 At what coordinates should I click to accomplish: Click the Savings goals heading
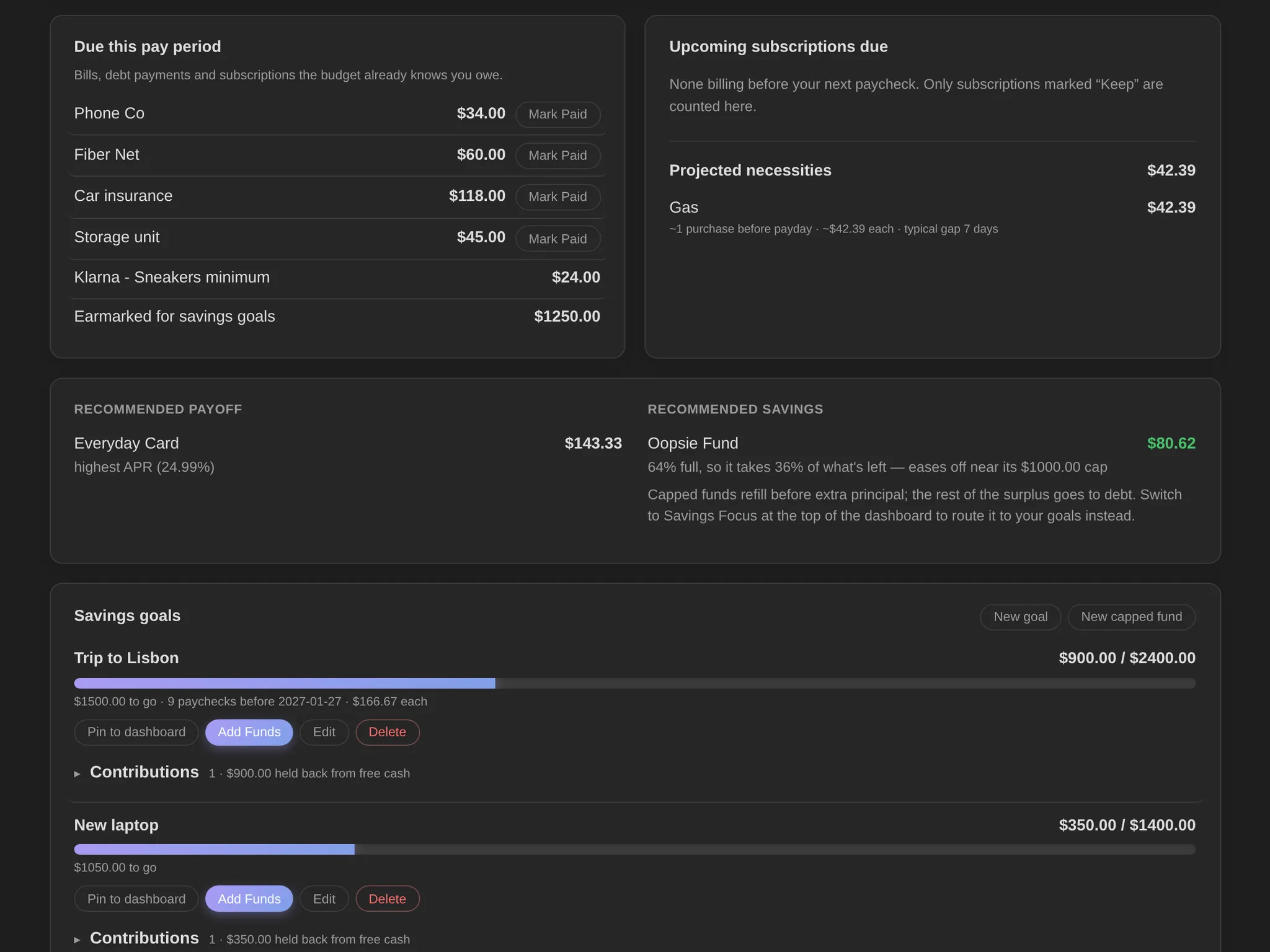click(127, 615)
